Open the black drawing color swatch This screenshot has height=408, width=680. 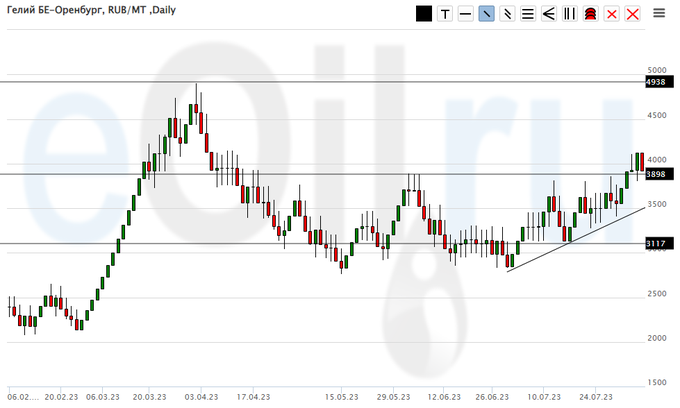424,14
